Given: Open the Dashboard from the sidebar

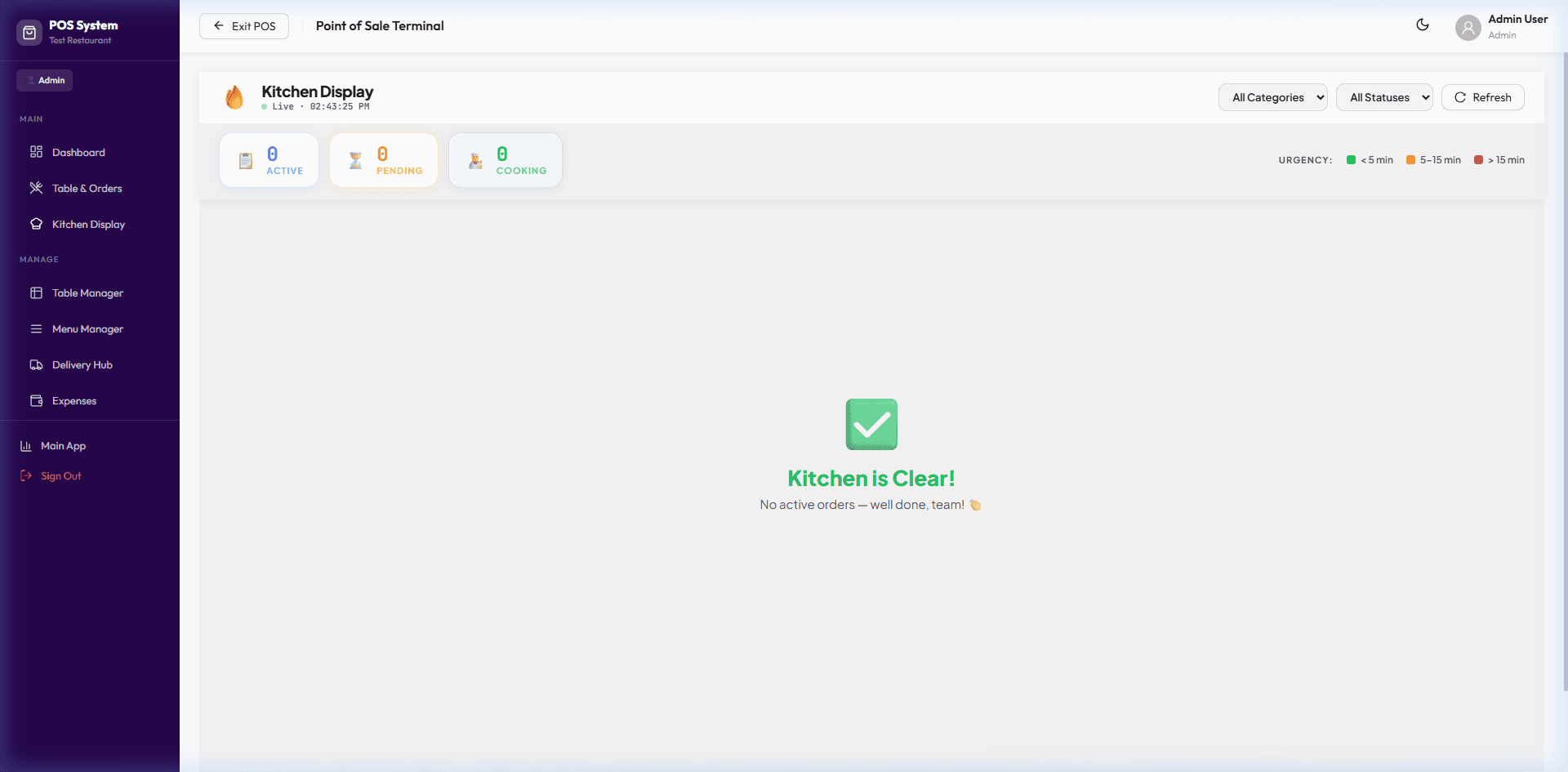Looking at the screenshot, I should [x=38, y=152].
